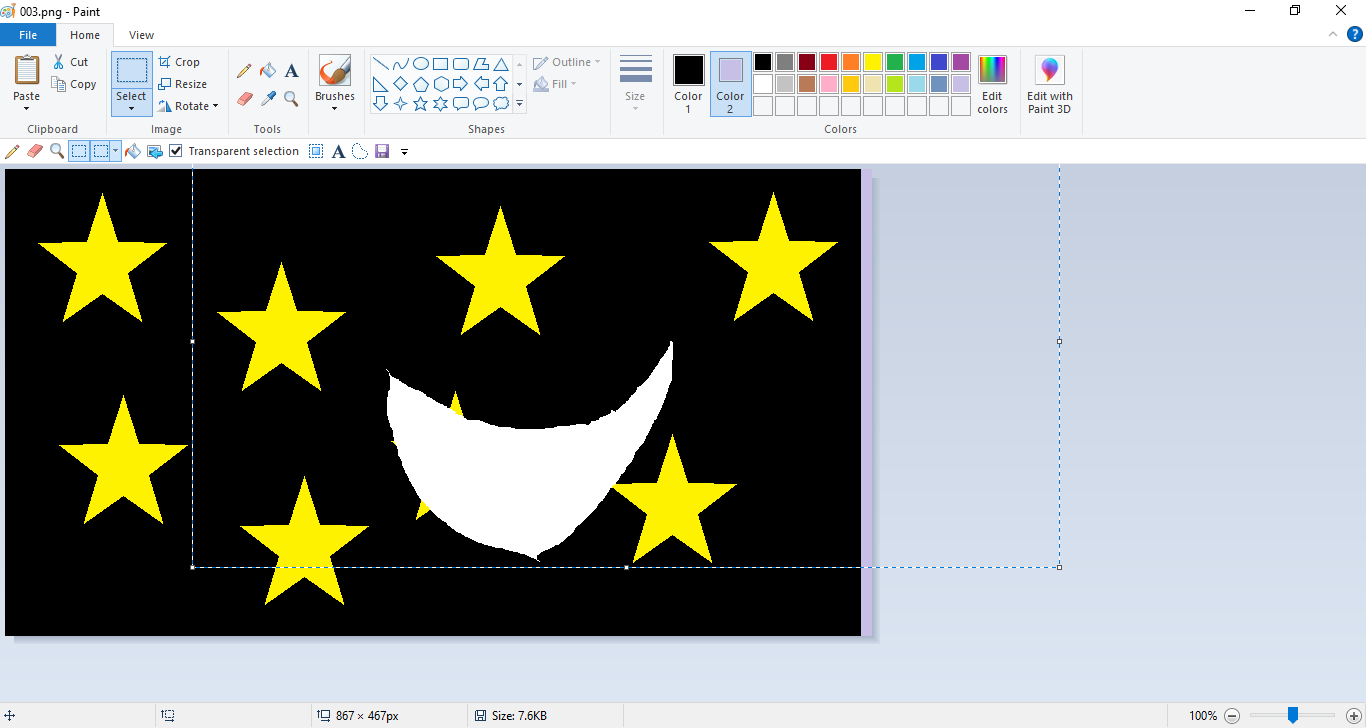Expand the Paste options dropdown arrow
The height and width of the screenshot is (728, 1366).
27,108
